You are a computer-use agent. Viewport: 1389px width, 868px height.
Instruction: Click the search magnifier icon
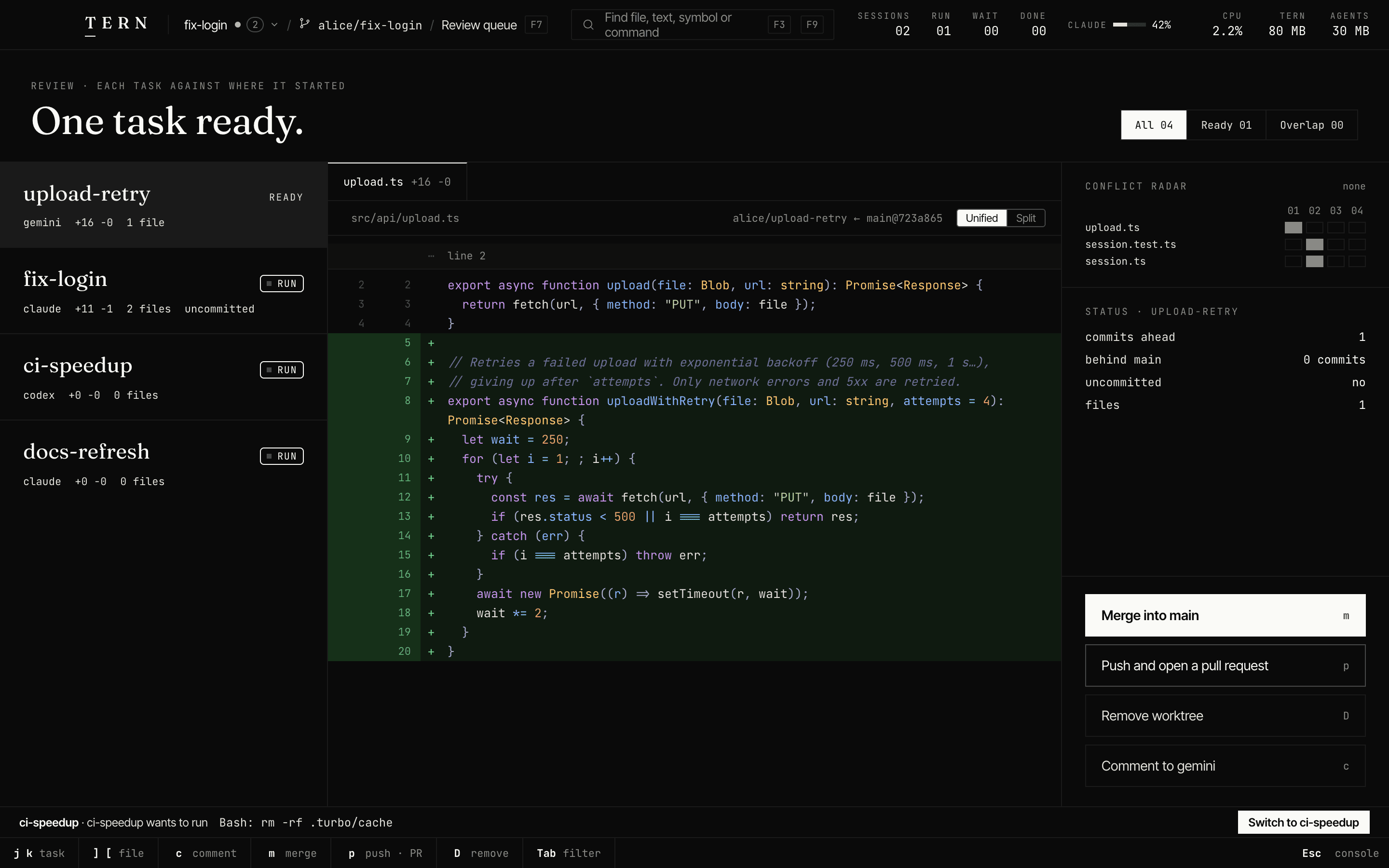588,25
